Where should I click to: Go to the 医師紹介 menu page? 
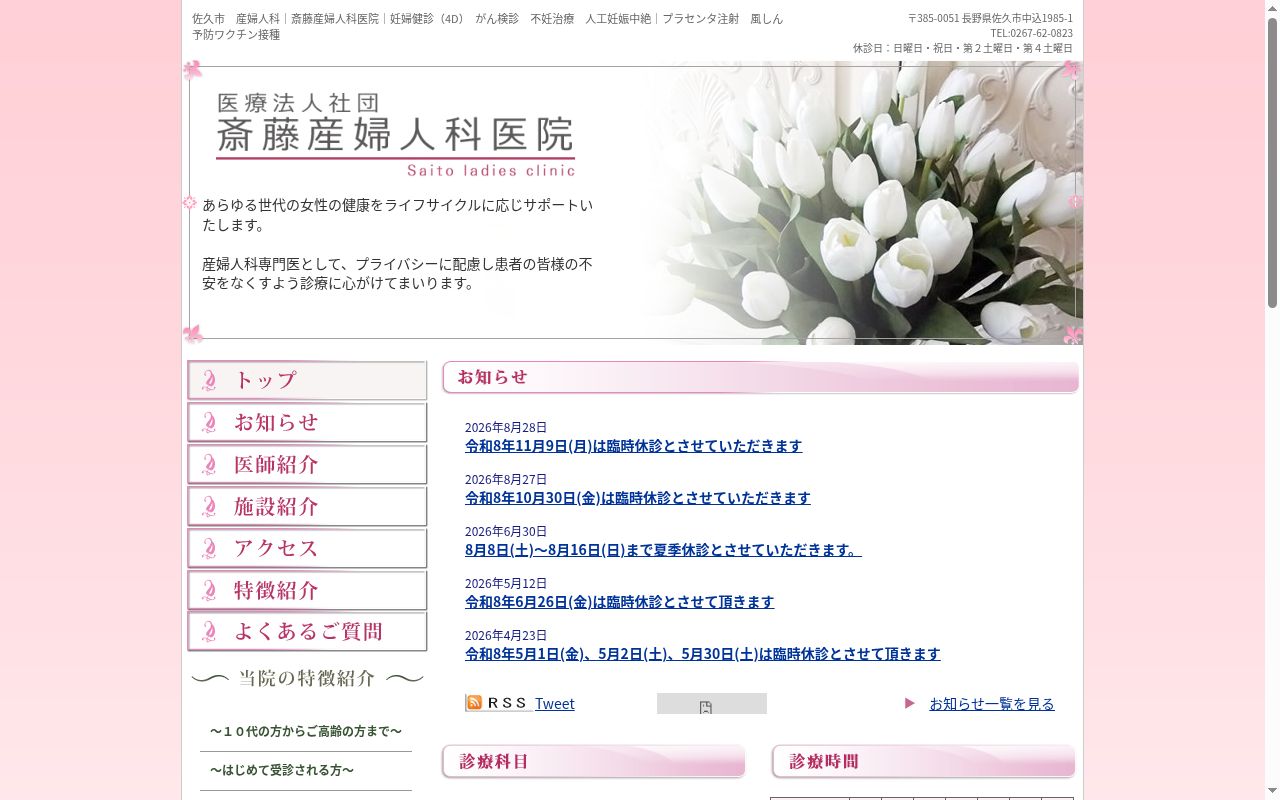coord(307,465)
